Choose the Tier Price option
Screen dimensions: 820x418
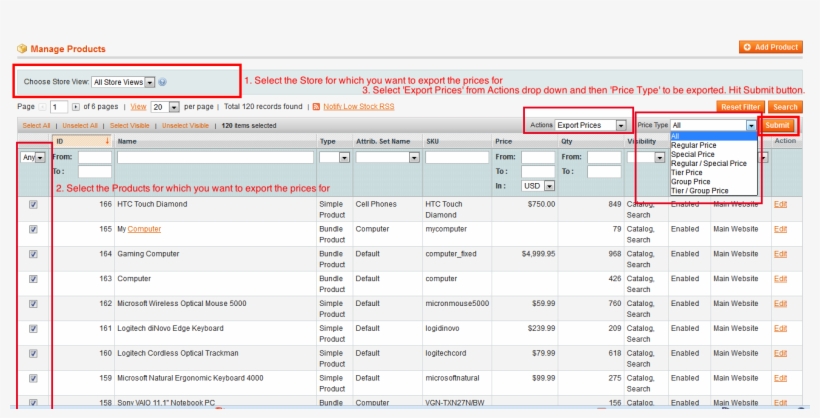tap(714, 173)
